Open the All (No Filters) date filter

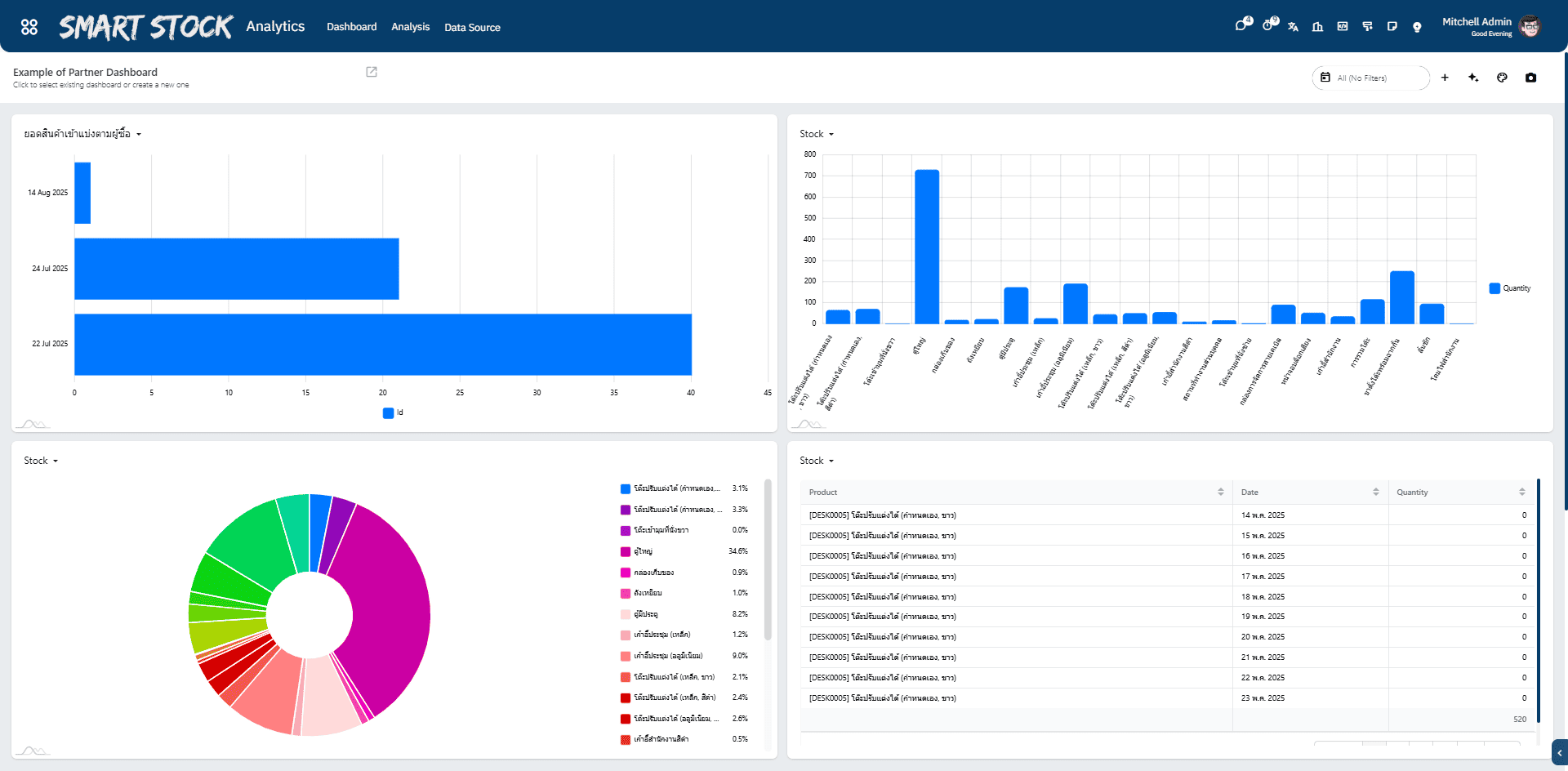point(1370,78)
